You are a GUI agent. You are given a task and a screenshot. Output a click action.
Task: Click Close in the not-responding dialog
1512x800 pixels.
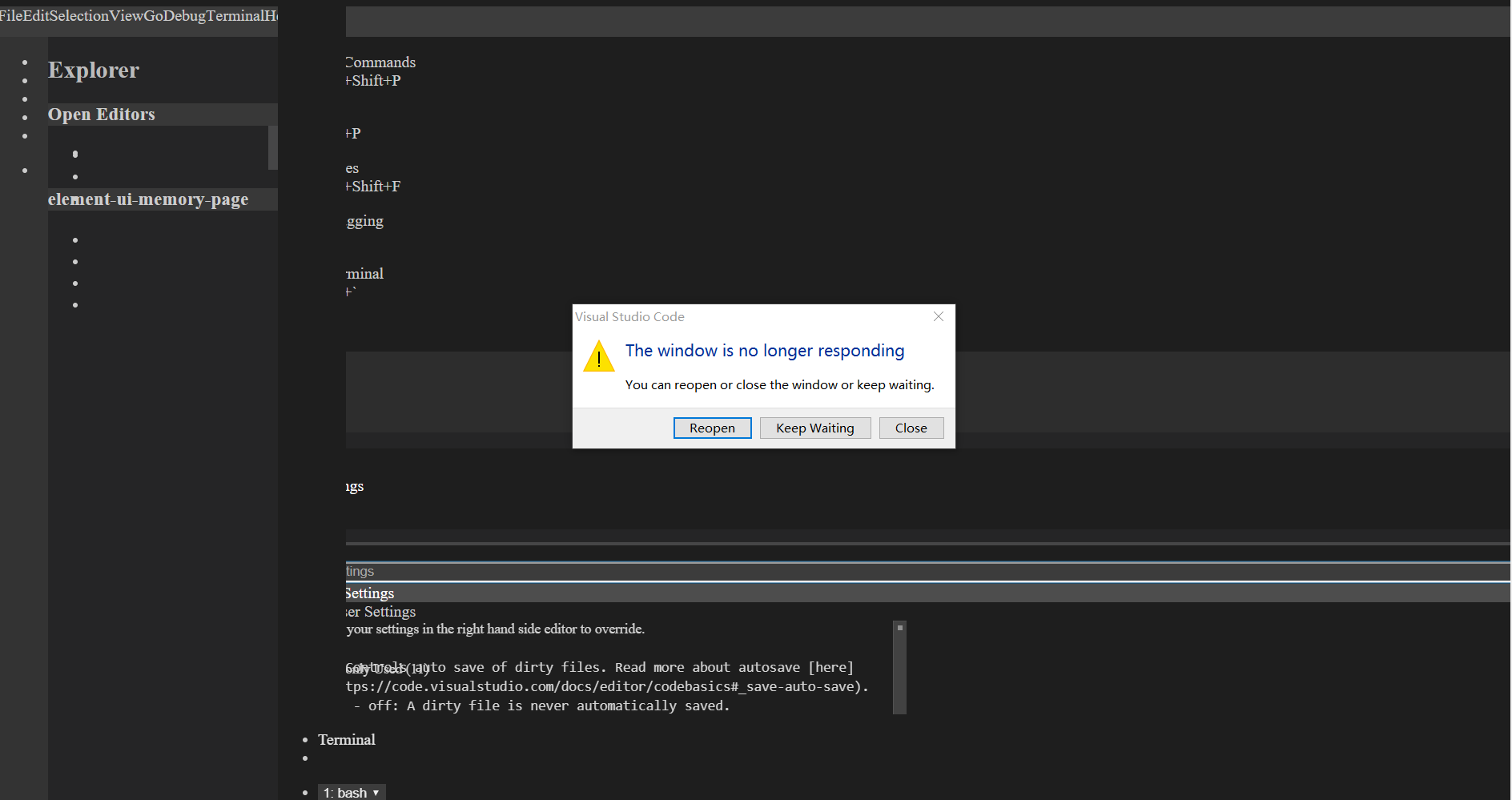(x=911, y=428)
